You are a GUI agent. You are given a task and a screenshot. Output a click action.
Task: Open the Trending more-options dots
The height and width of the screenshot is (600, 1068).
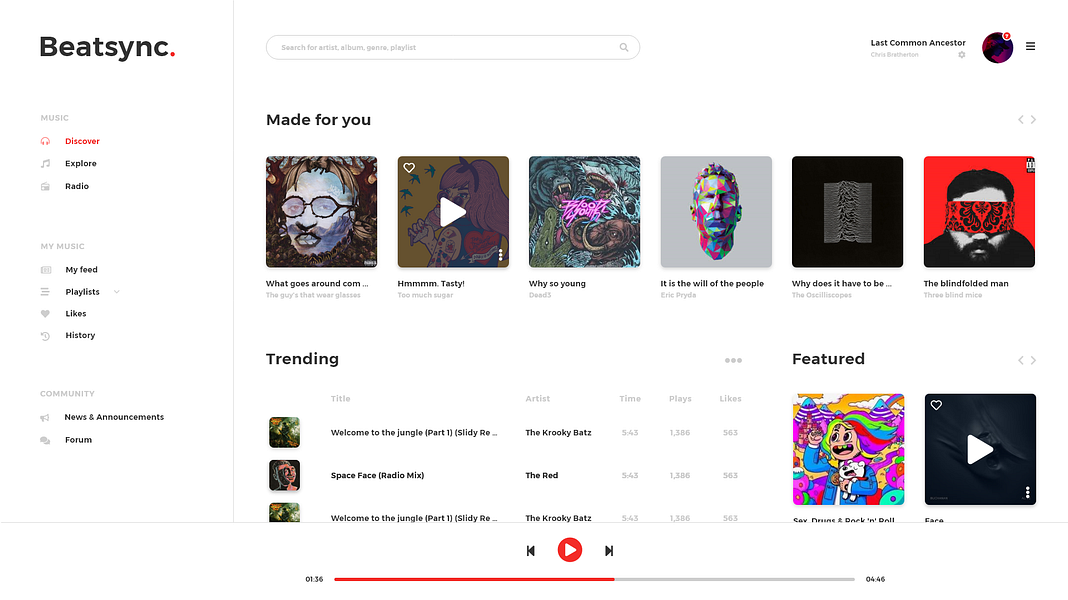pyautogui.click(x=733, y=360)
